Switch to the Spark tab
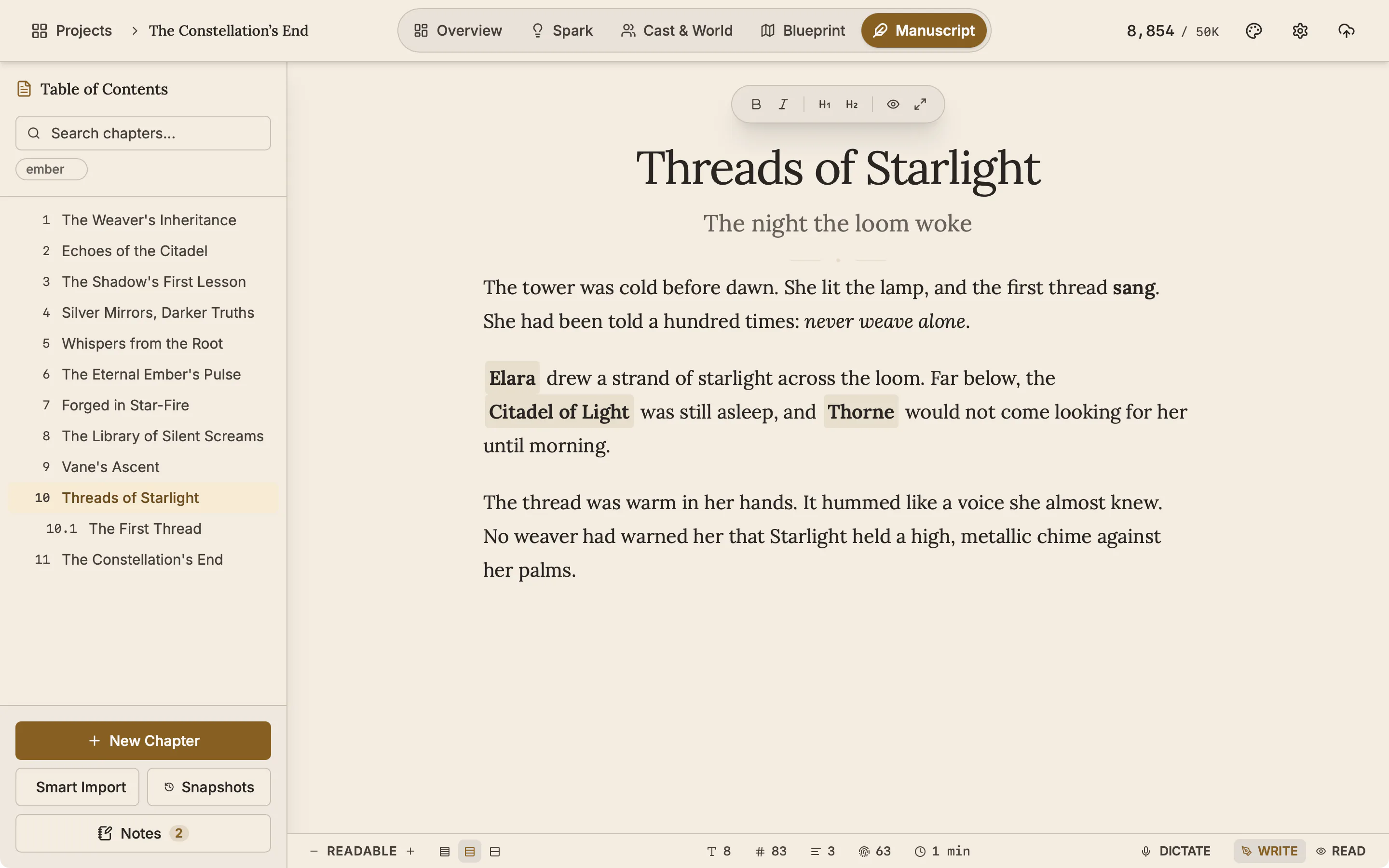This screenshot has width=1389, height=868. point(562,30)
